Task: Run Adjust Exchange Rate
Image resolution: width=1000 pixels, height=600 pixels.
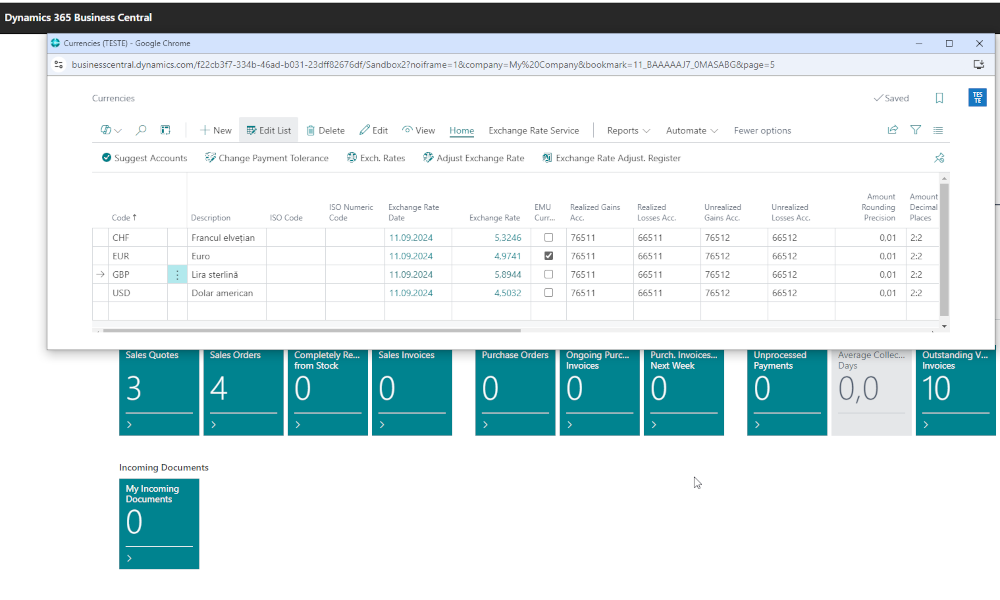Action: point(473,158)
